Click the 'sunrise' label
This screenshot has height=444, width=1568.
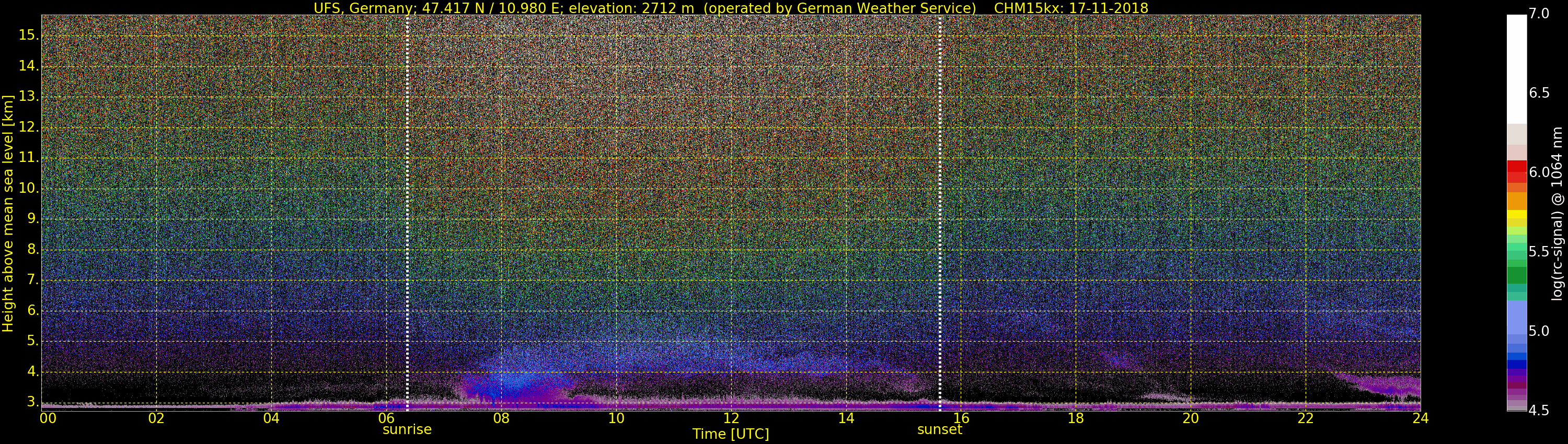point(407,429)
